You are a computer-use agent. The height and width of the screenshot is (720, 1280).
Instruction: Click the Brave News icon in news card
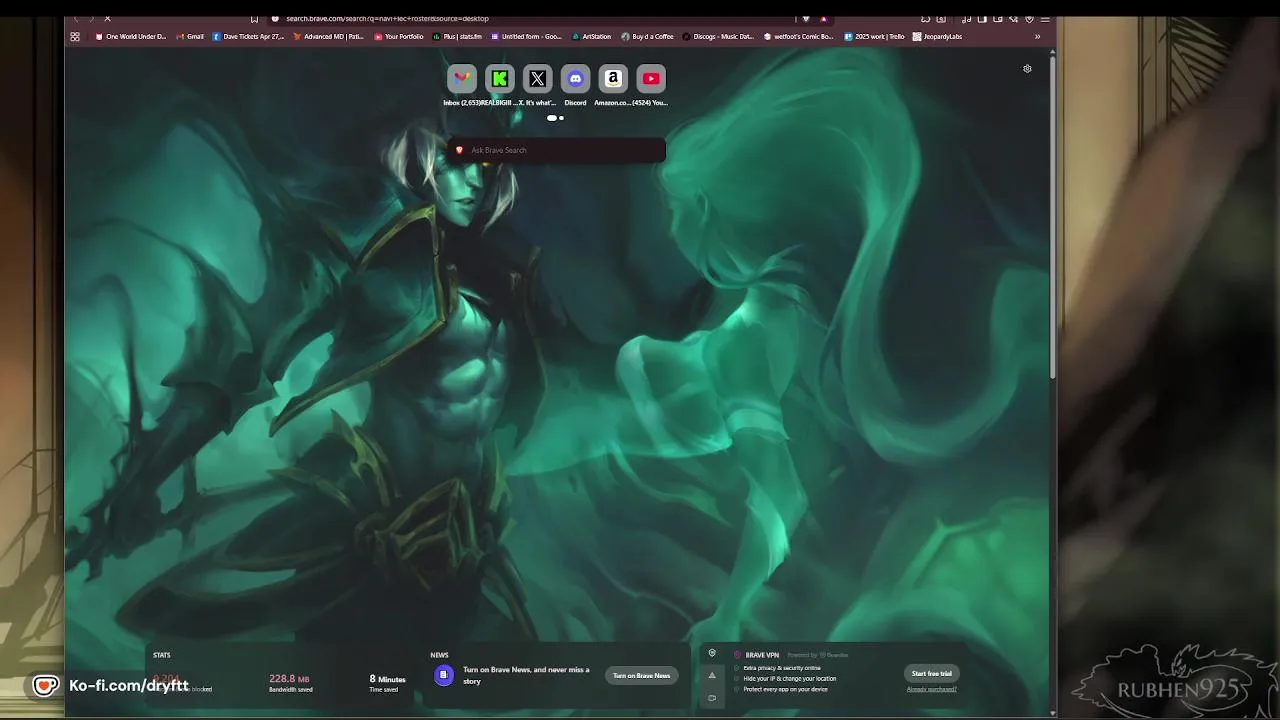pos(443,675)
